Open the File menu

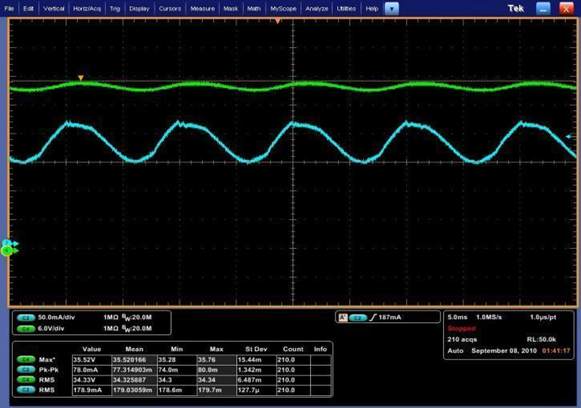tap(9, 9)
